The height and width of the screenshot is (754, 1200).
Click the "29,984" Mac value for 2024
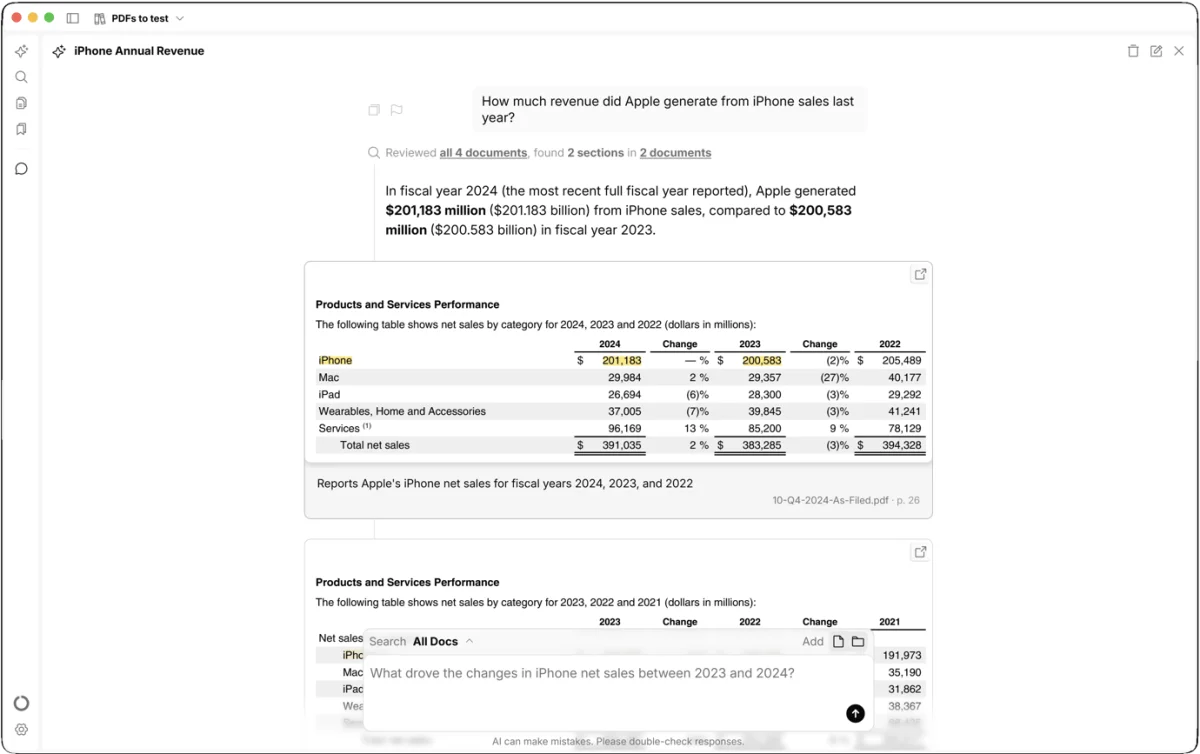coord(624,378)
